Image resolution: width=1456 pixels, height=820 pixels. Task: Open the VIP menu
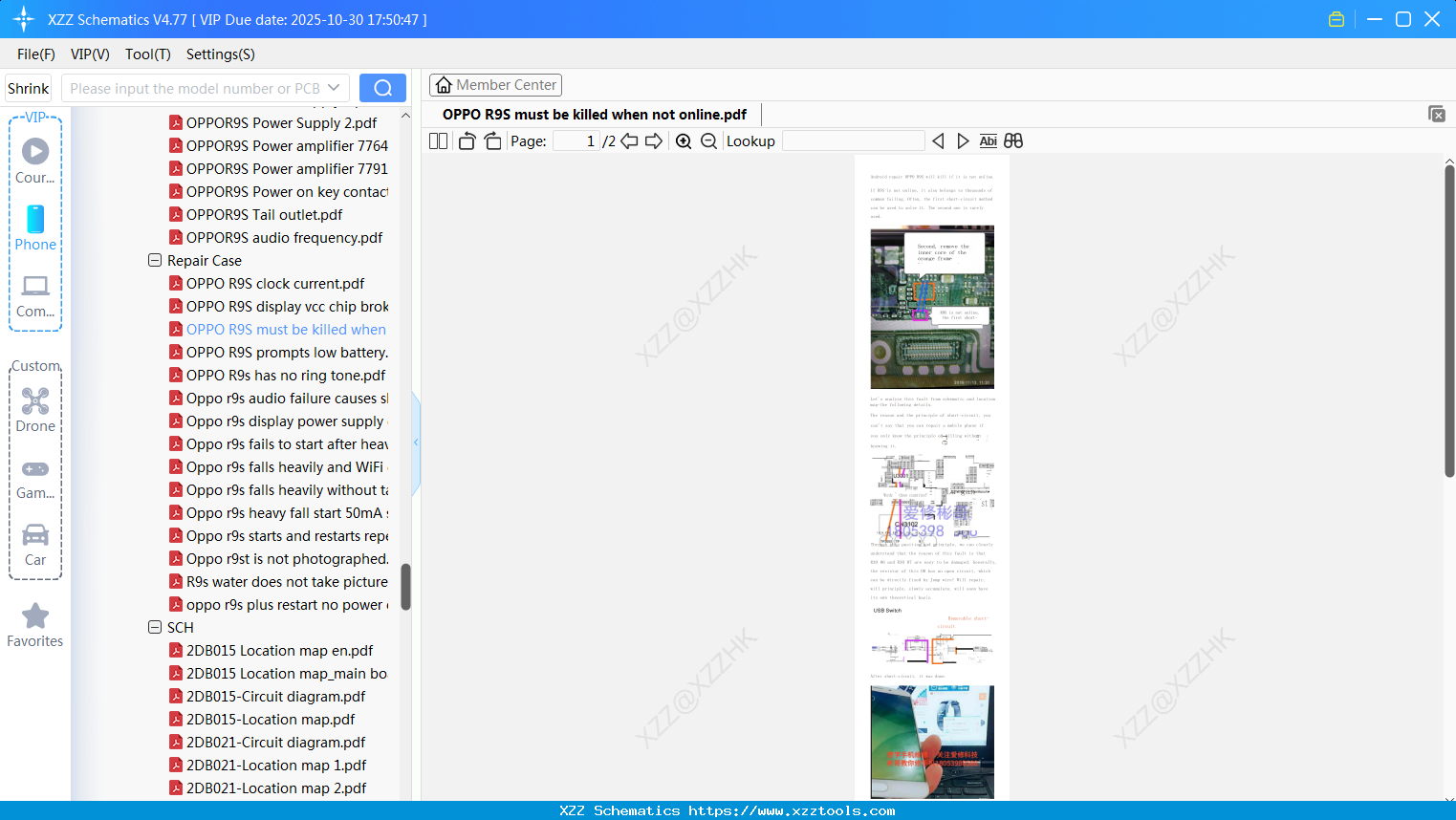(90, 54)
